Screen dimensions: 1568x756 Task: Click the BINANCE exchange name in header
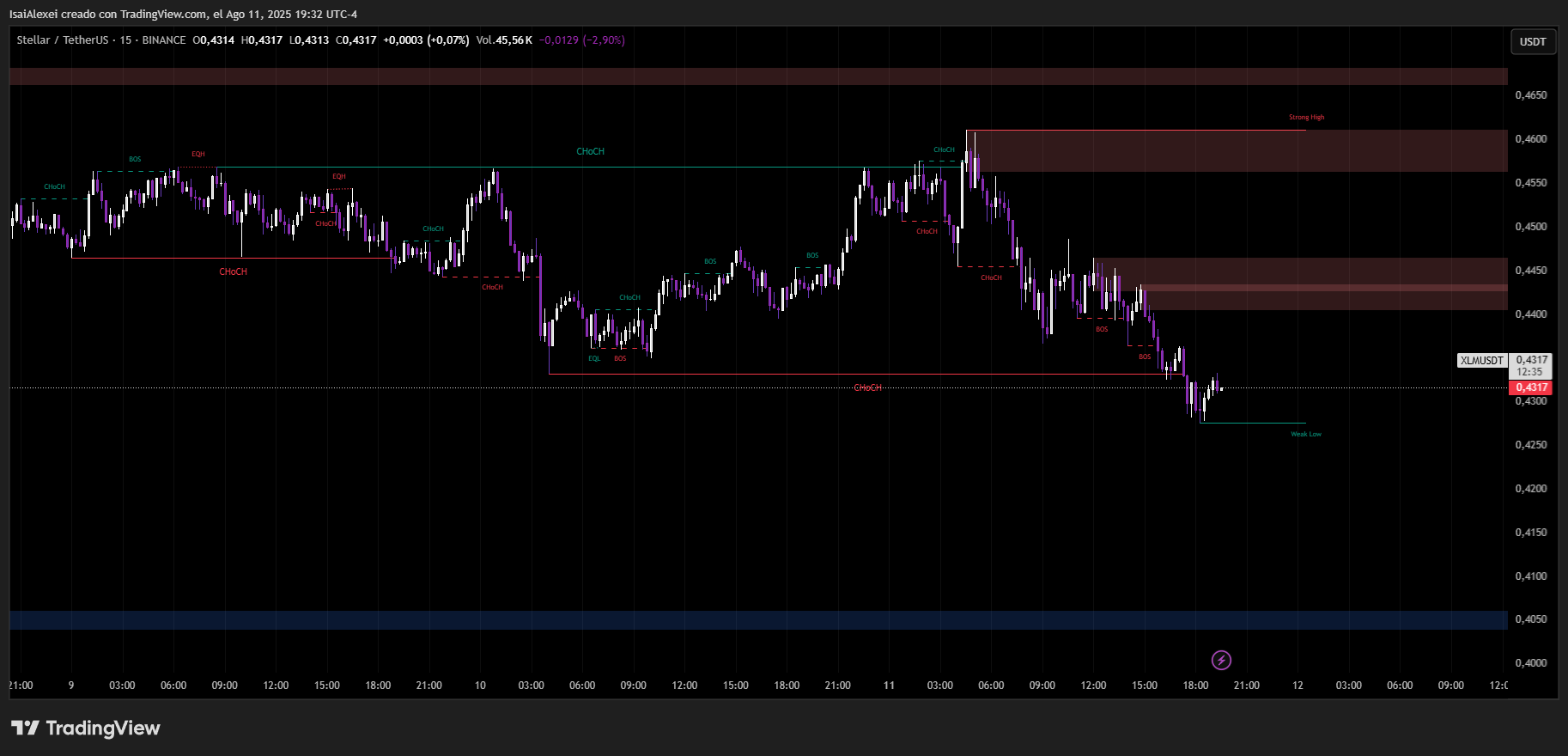pos(164,40)
